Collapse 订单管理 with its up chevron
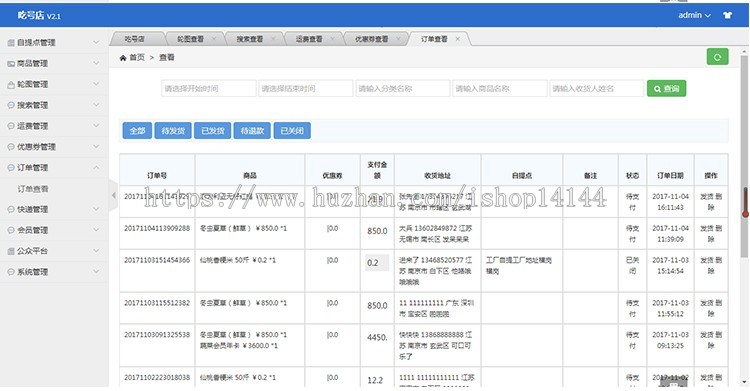 [x=96, y=168]
